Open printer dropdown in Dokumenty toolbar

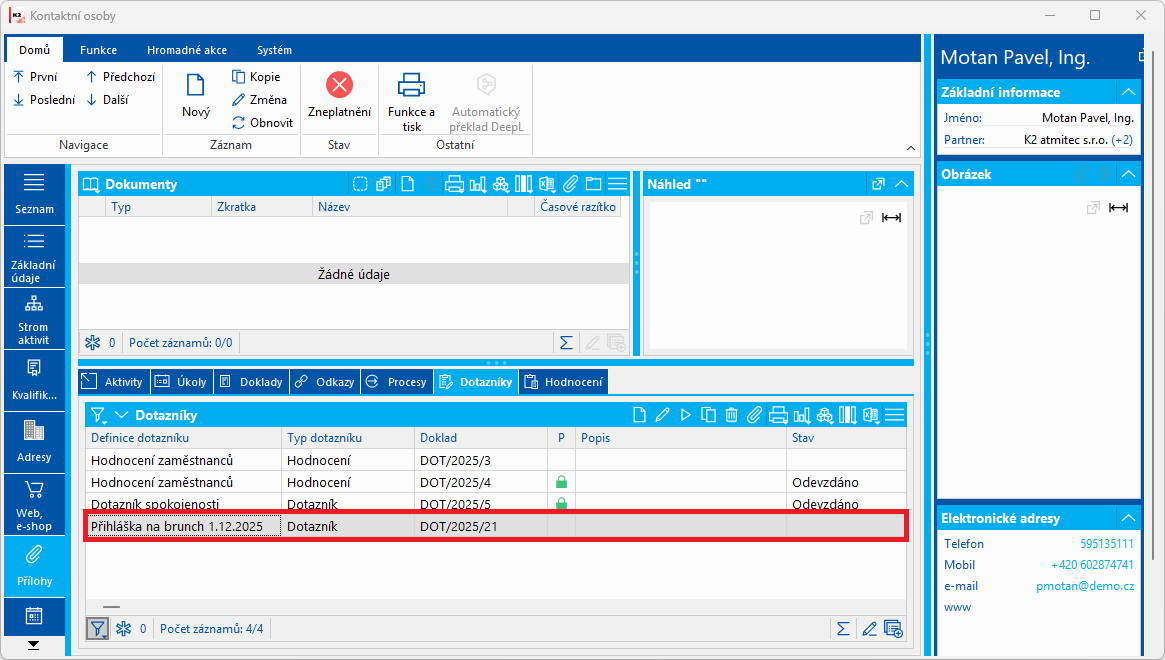pos(454,184)
